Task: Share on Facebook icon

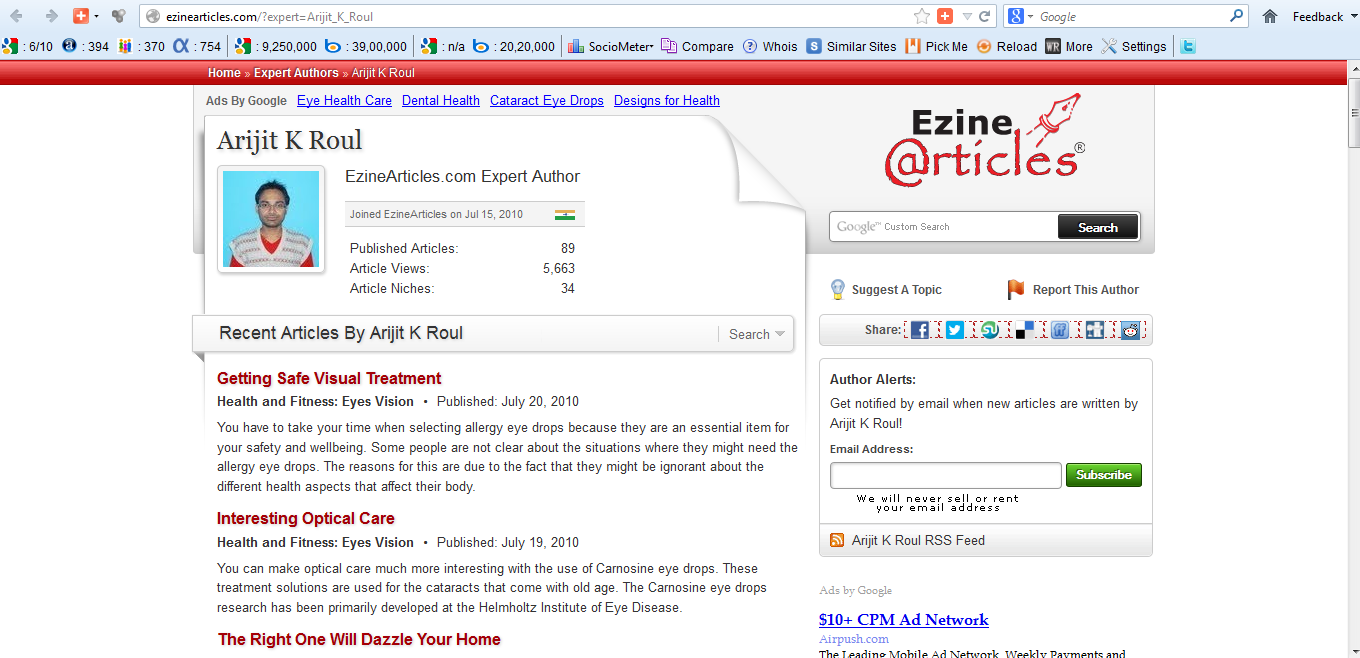Action: [920, 330]
